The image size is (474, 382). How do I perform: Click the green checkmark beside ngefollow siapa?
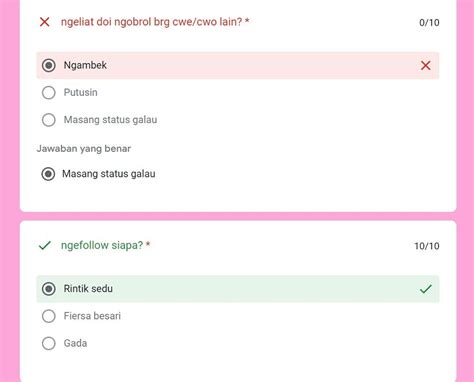coord(45,246)
